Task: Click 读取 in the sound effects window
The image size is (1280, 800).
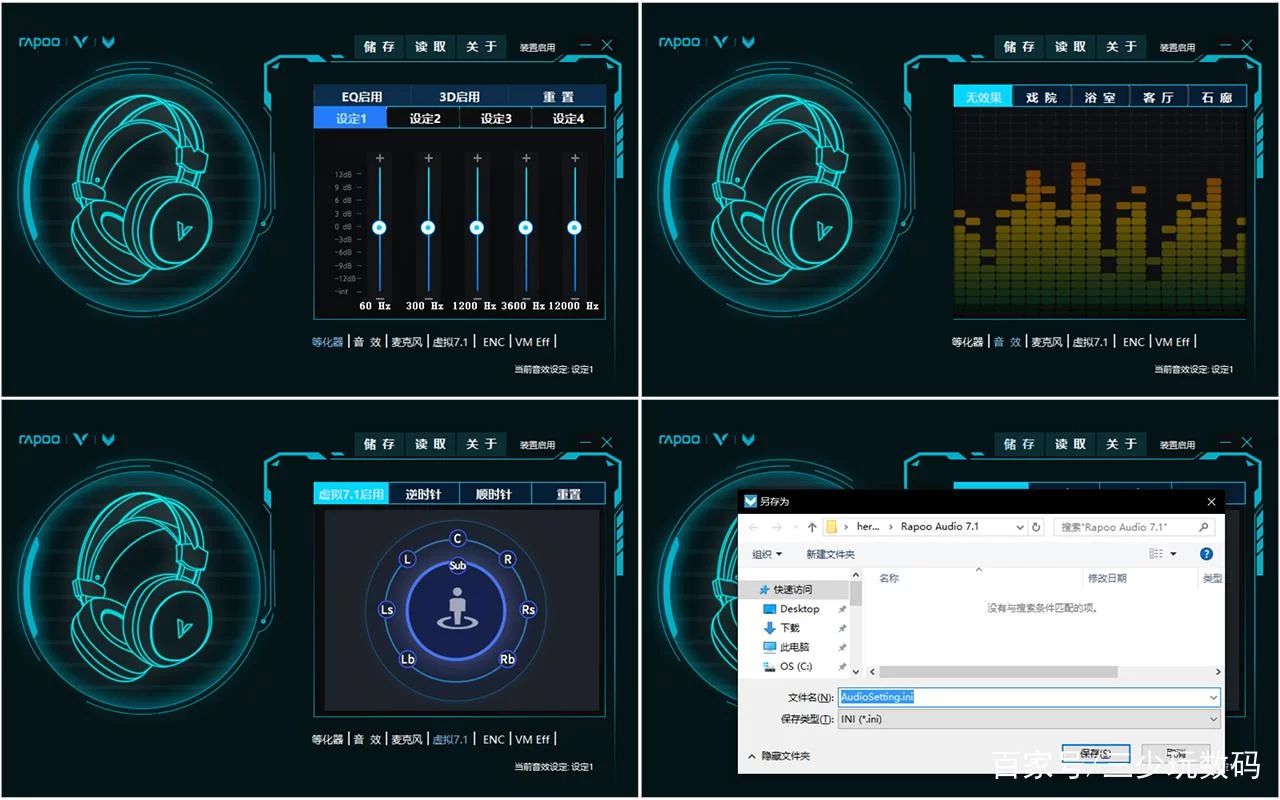Action: click(1070, 46)
